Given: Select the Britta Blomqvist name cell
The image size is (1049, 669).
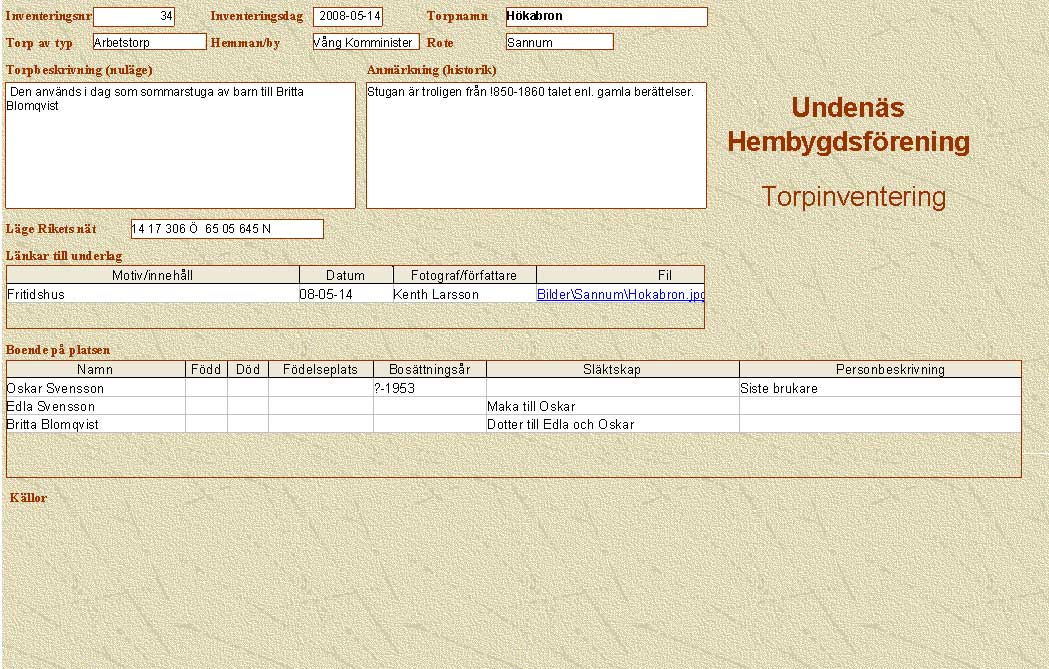Looking at the screenshot, I should point(95,424).
